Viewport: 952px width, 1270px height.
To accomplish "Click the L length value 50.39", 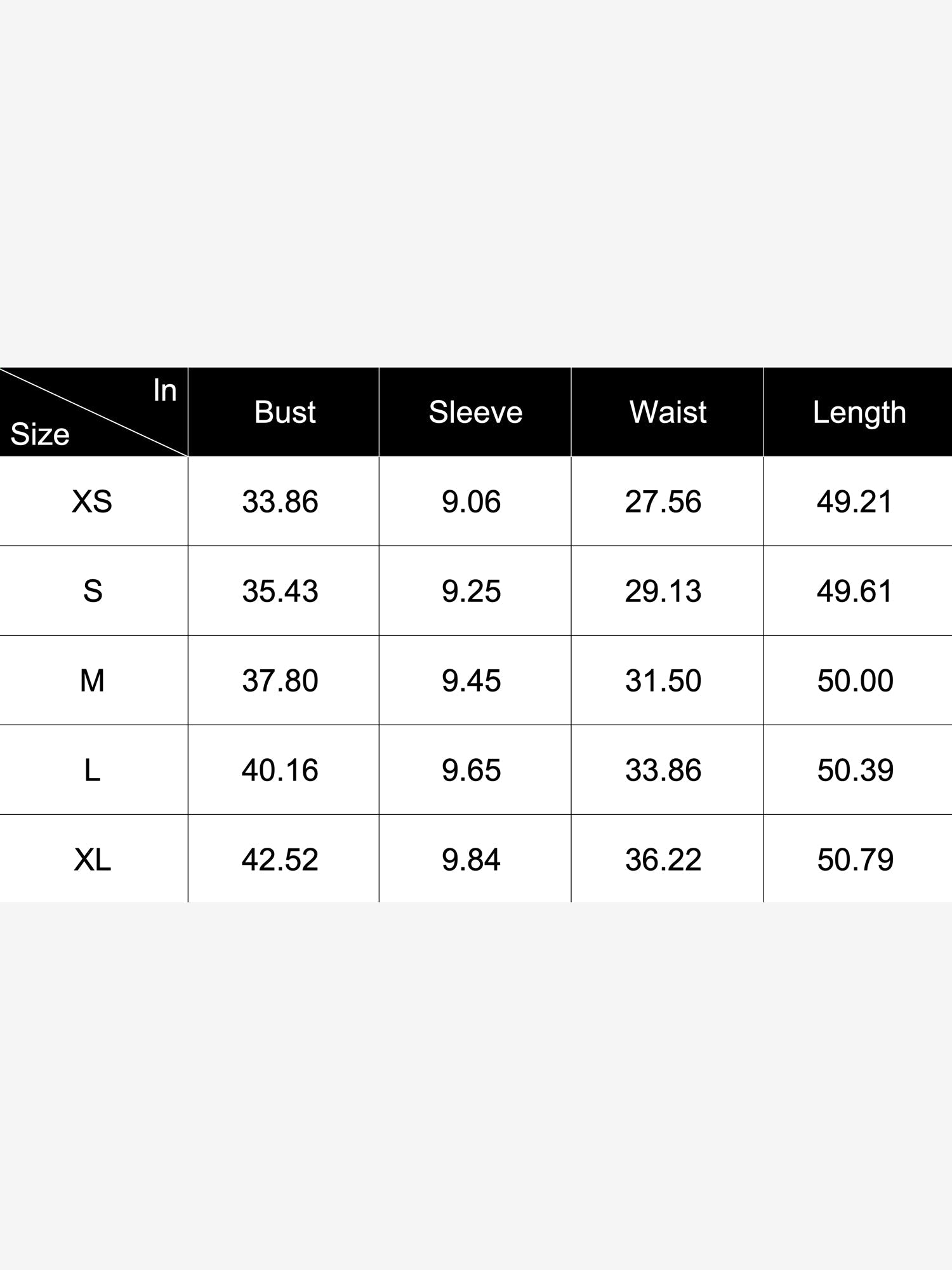I will (855, 770).
